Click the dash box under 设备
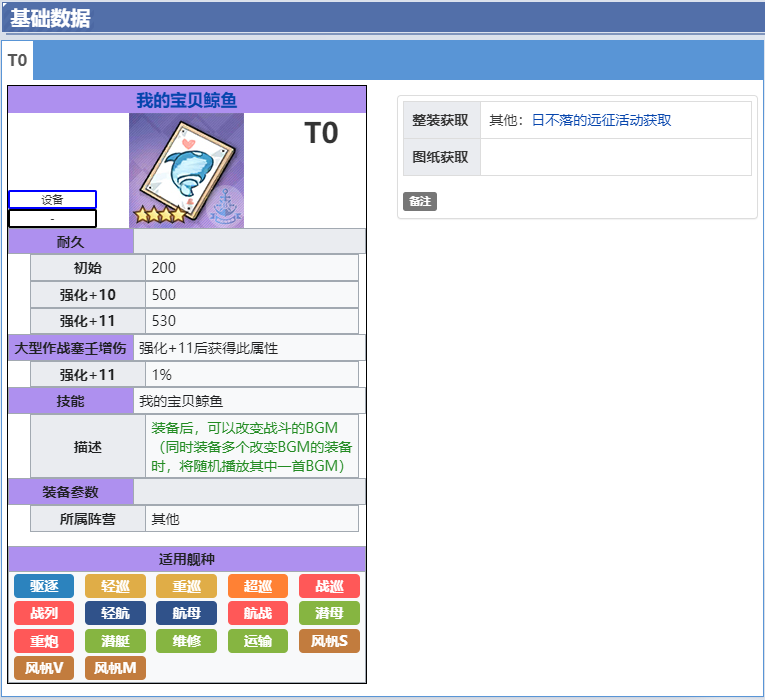 click(x=52, y=219)
